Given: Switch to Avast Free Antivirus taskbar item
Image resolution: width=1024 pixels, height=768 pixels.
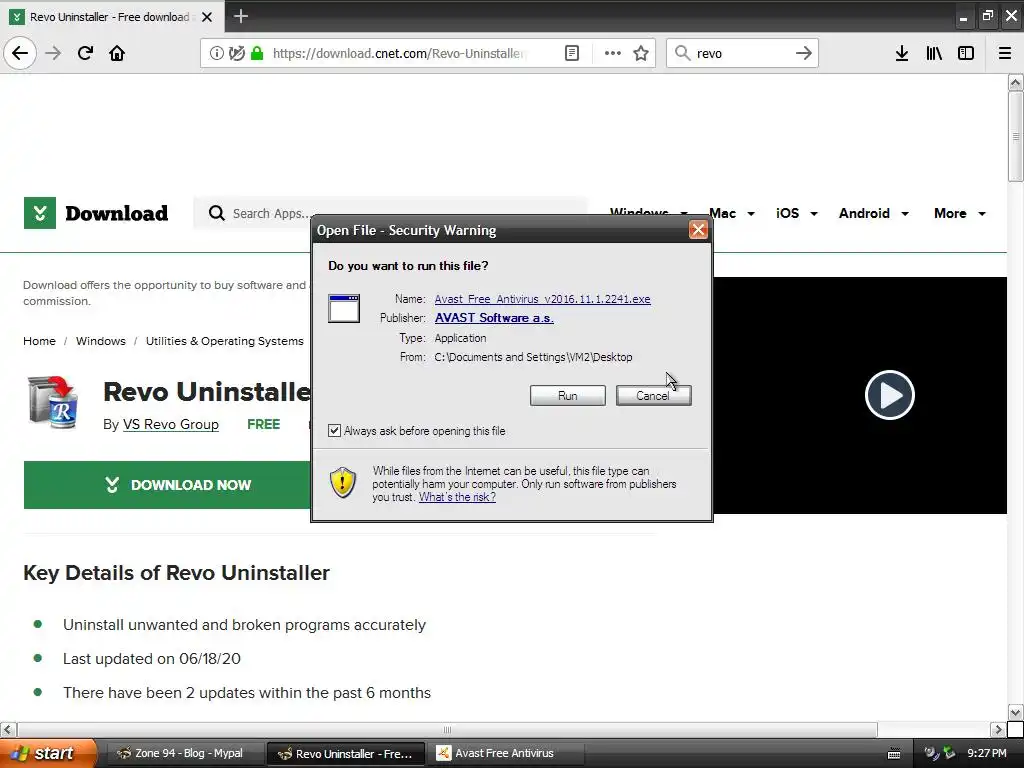Looking at the screenshot, I should (x=505, y=753).
